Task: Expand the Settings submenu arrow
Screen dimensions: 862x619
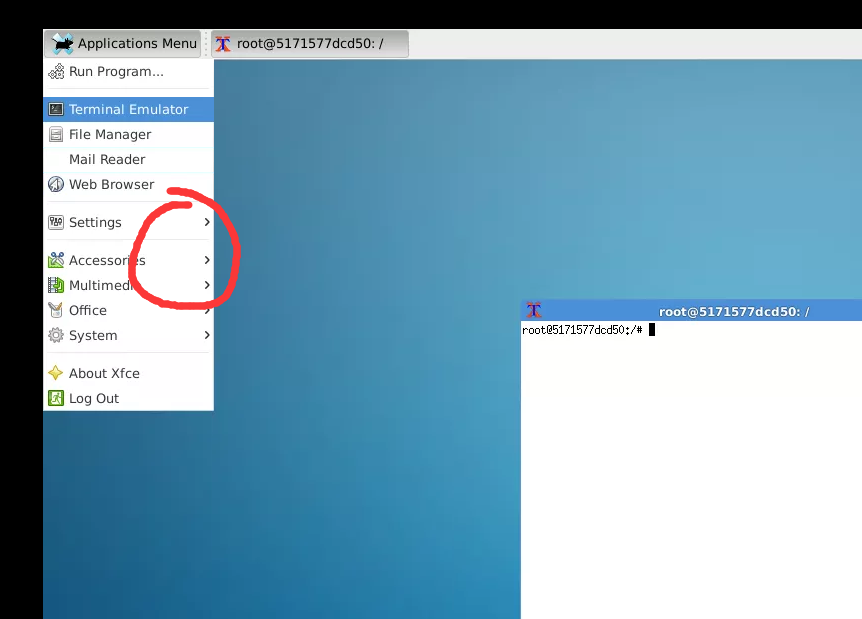Action: click(207, 222)
